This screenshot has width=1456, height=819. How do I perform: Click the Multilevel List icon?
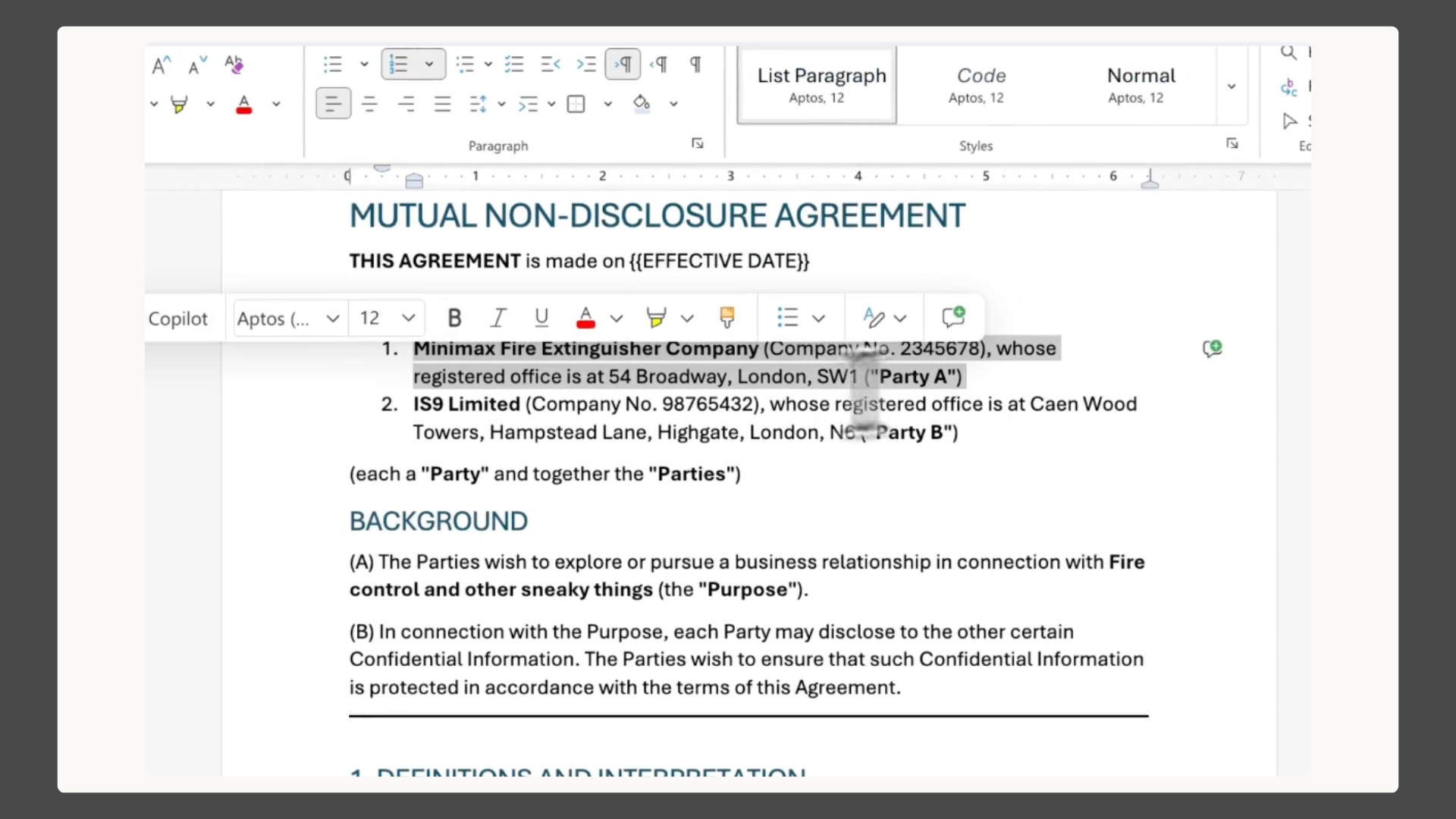(465, 64)
